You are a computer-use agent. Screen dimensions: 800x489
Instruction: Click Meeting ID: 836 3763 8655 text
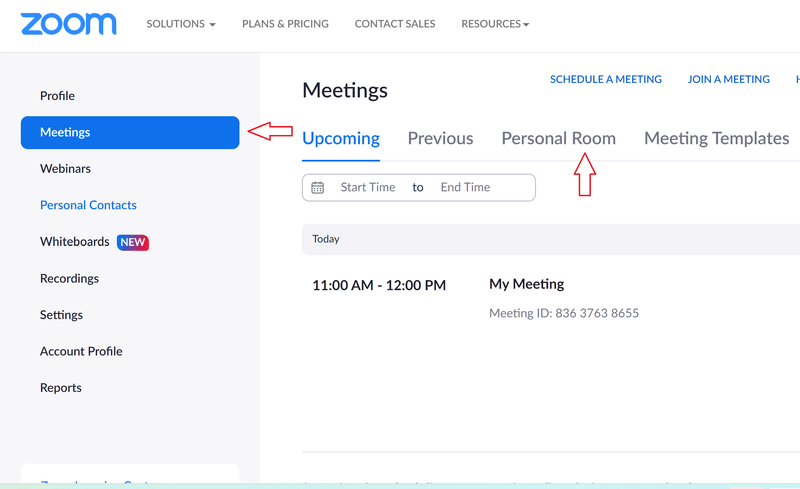(x=564, y=313)
